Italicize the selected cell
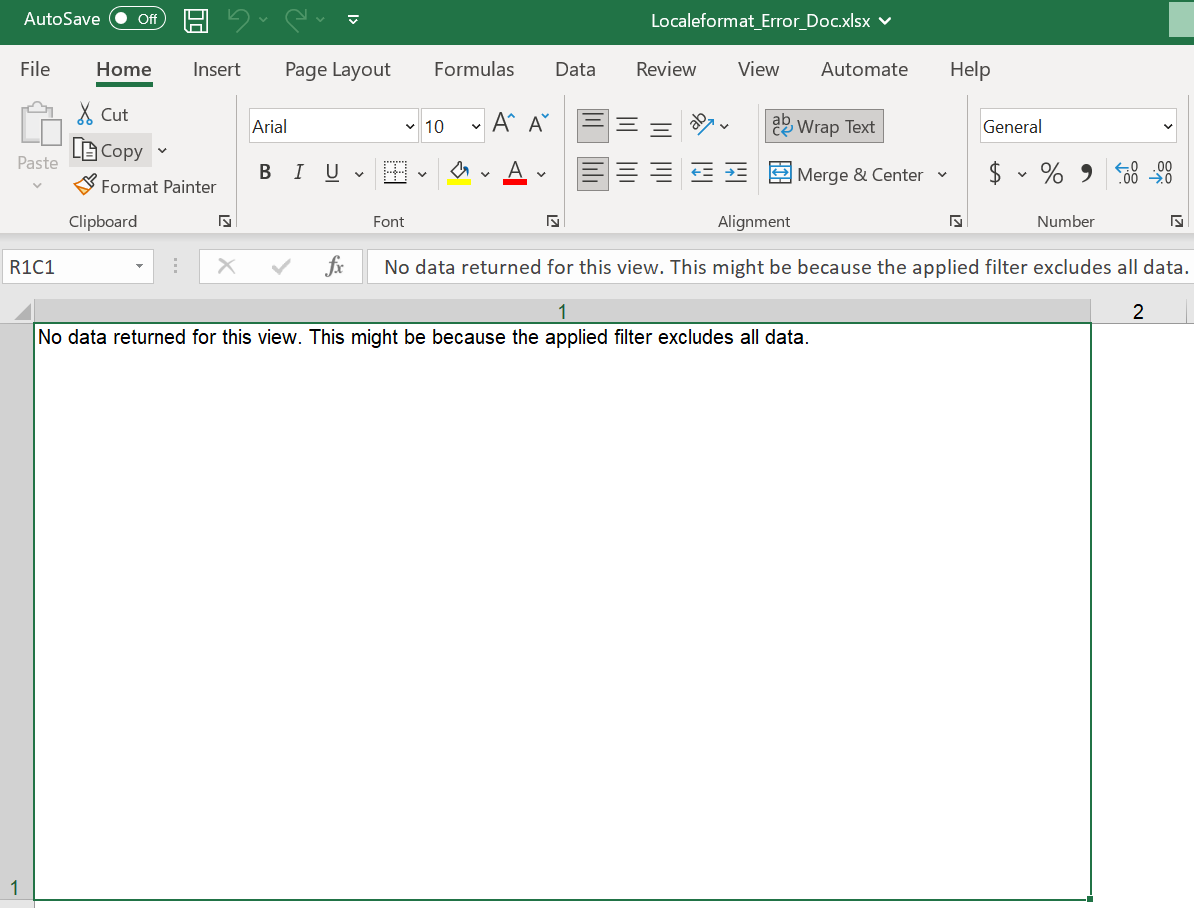 (x=298, y=172)
